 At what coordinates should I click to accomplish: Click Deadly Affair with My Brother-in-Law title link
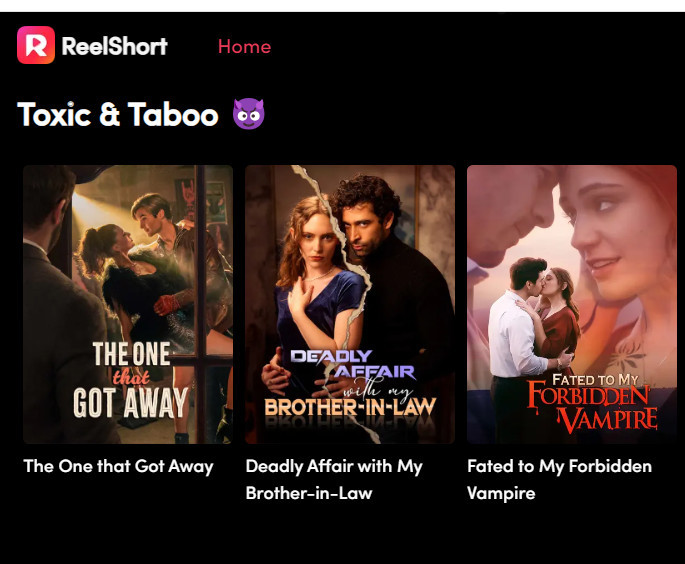[x=334, y=480]
